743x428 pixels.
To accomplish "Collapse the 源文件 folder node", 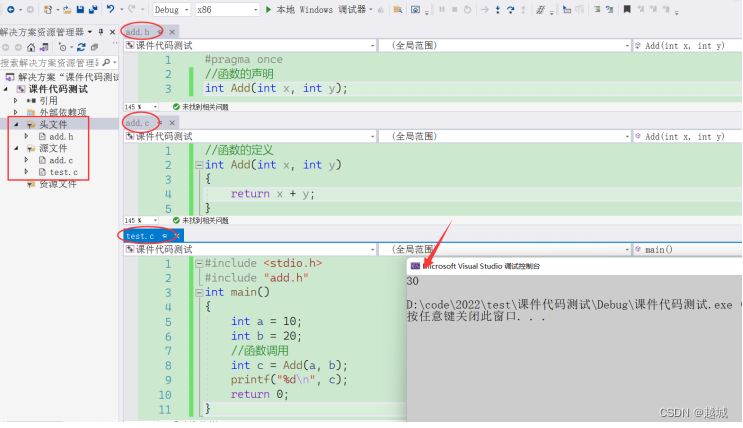I will point(16,148).
